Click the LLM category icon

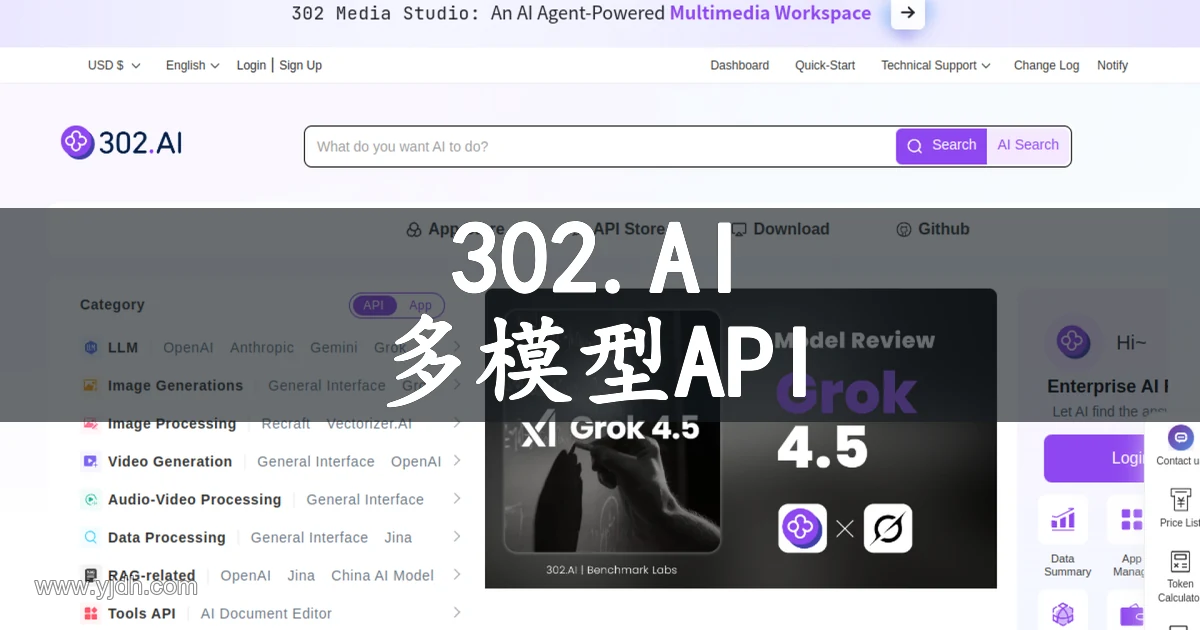click(x=91, y=348)
